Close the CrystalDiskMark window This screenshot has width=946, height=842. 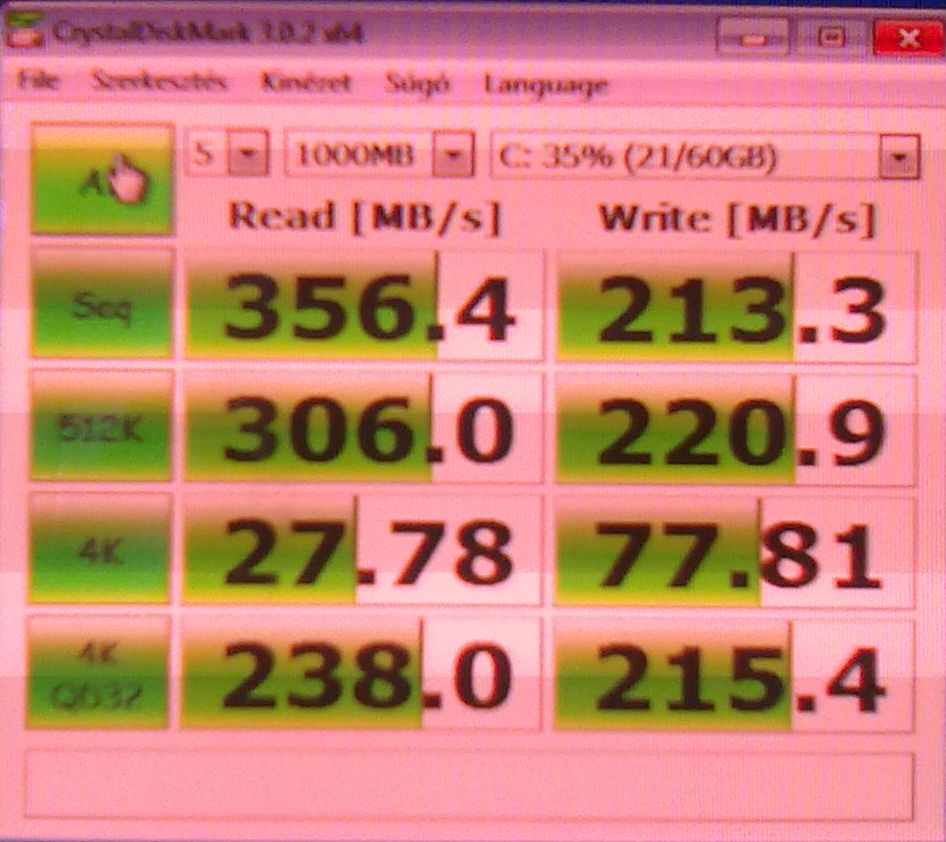(x=909, y=39)
